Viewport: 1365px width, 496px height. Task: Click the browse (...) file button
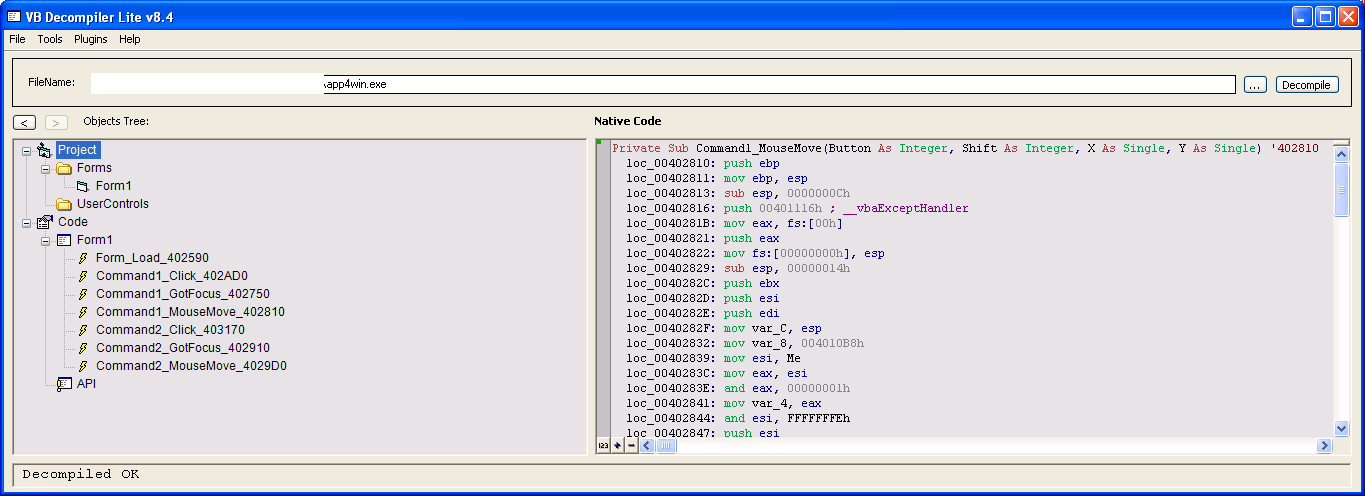[1255, 85]
